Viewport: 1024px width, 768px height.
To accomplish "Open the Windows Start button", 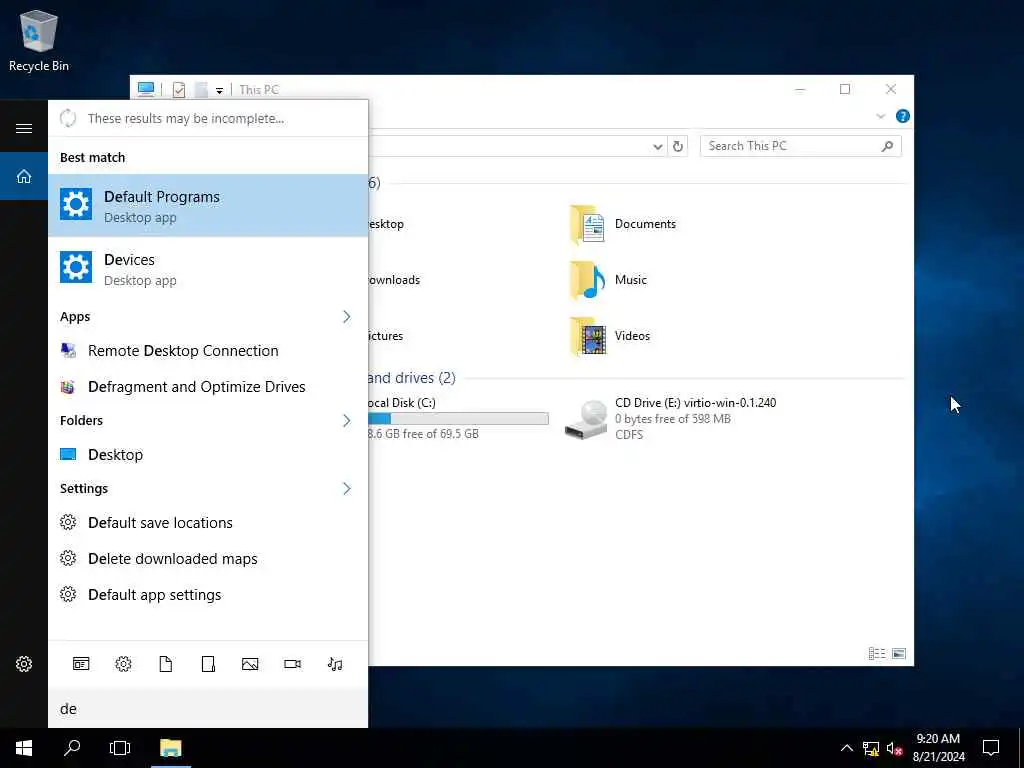I will (24, 748).
